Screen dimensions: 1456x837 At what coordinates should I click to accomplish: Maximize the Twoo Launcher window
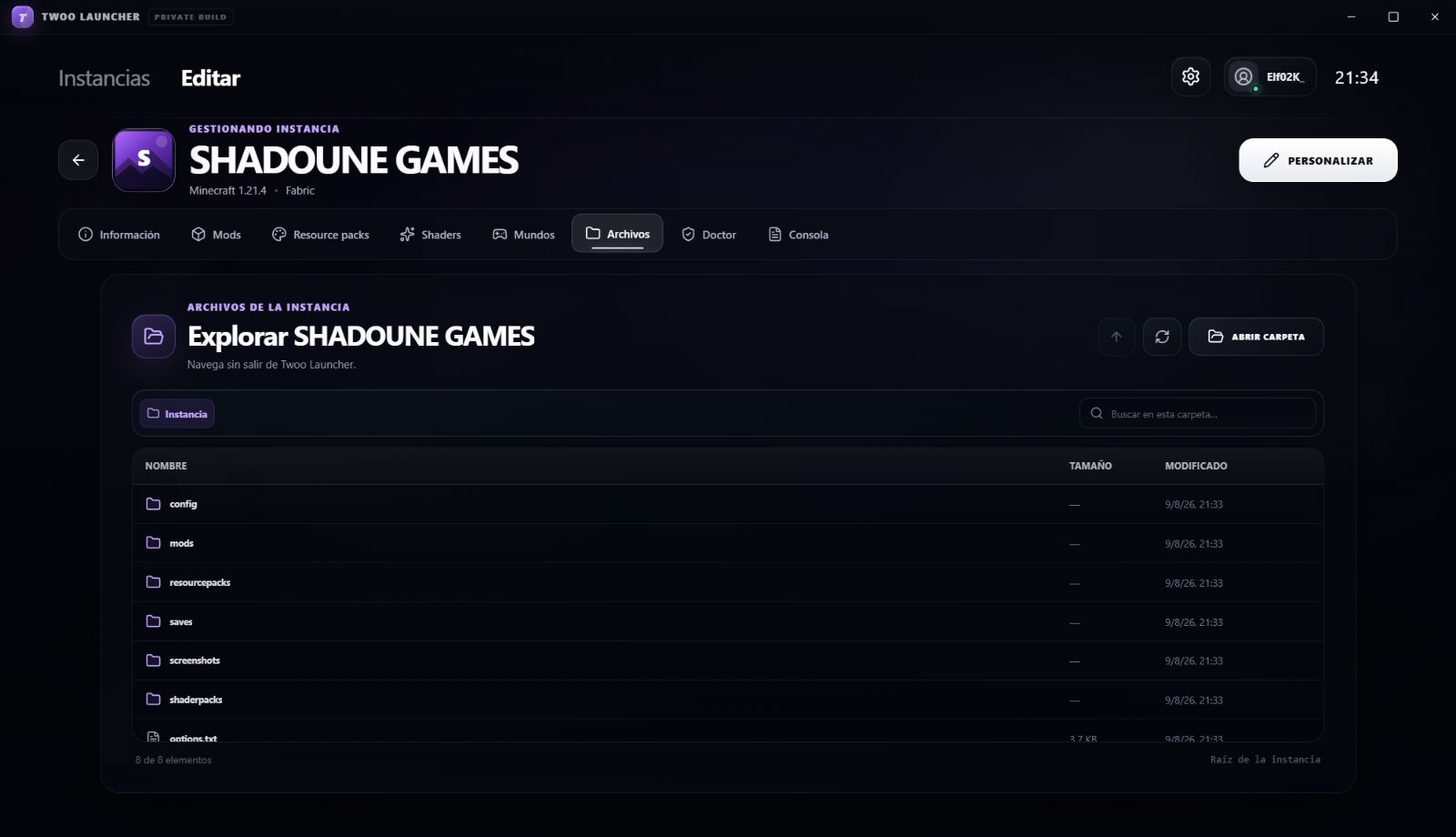[1393, 16]
